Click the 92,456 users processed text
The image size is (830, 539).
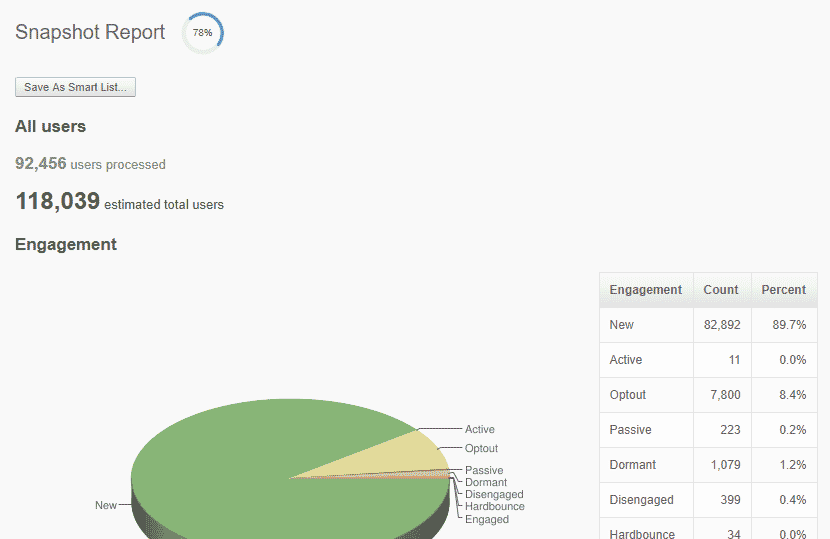point(90,164)
